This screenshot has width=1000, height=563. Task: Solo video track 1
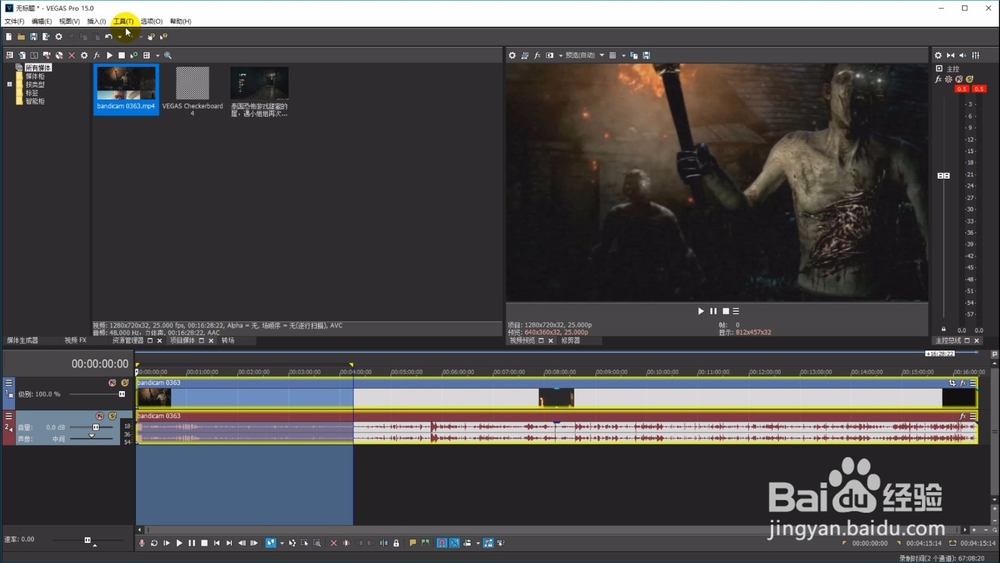coord(125,383)
